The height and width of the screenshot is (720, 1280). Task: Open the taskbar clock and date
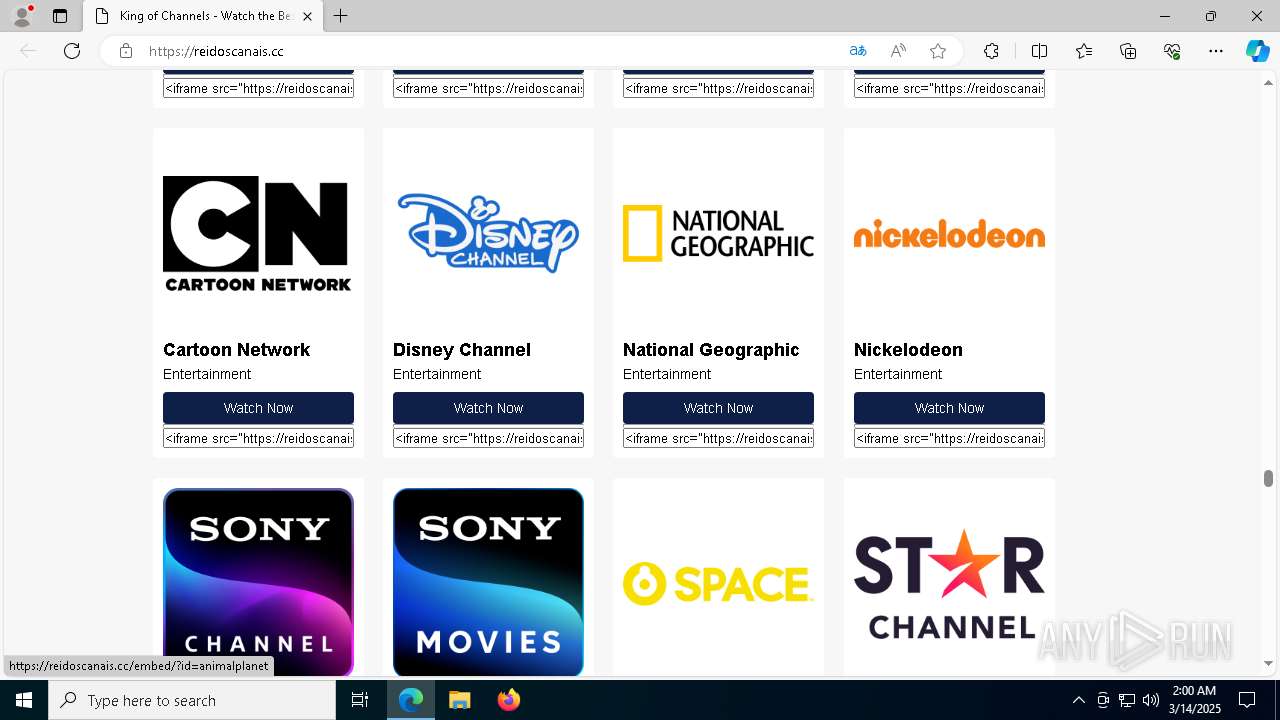click(1194, 700)
